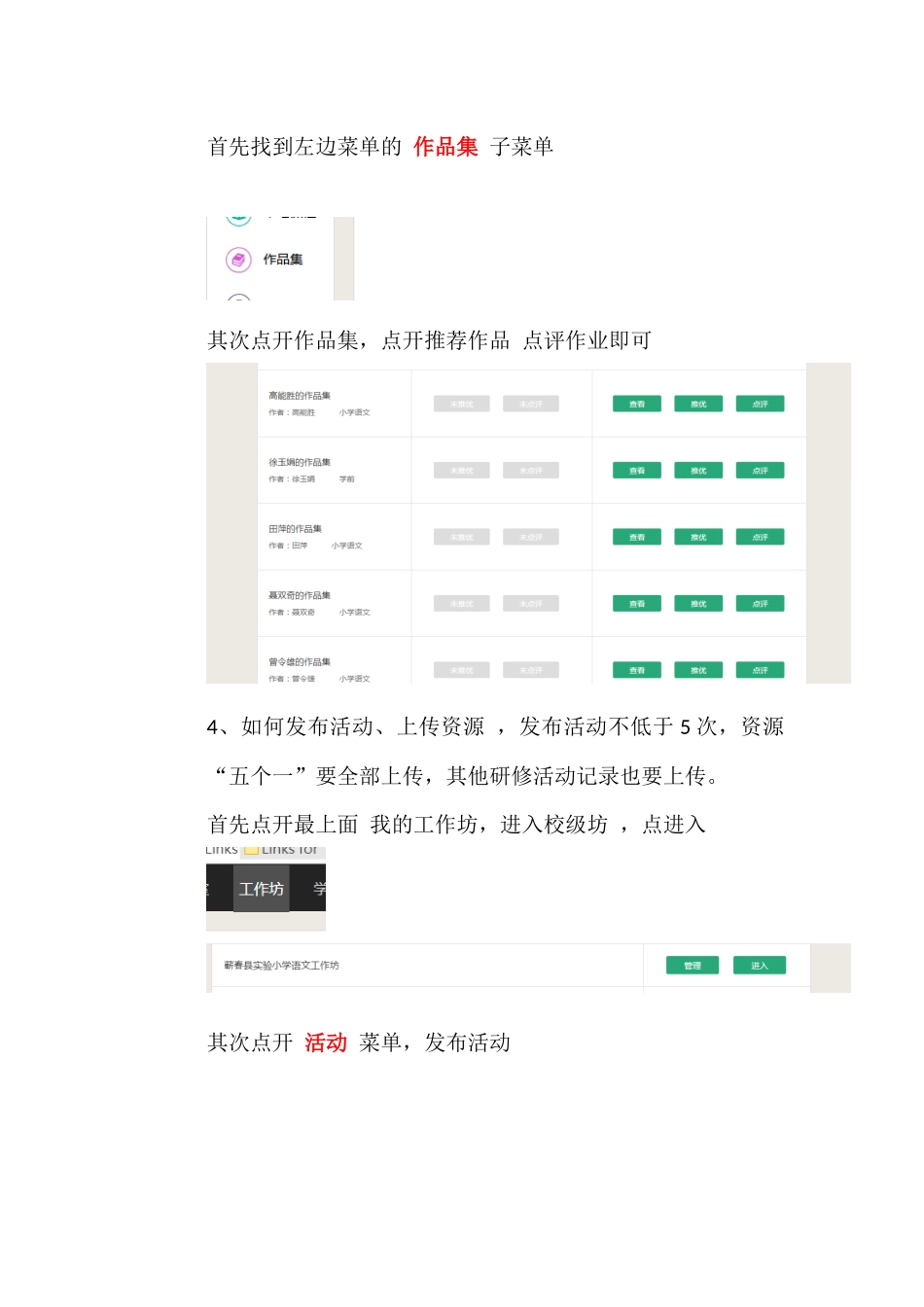Click 未推优 status for 曾令雄的作品集
924x1307 pixels.
tap(462, 670)
